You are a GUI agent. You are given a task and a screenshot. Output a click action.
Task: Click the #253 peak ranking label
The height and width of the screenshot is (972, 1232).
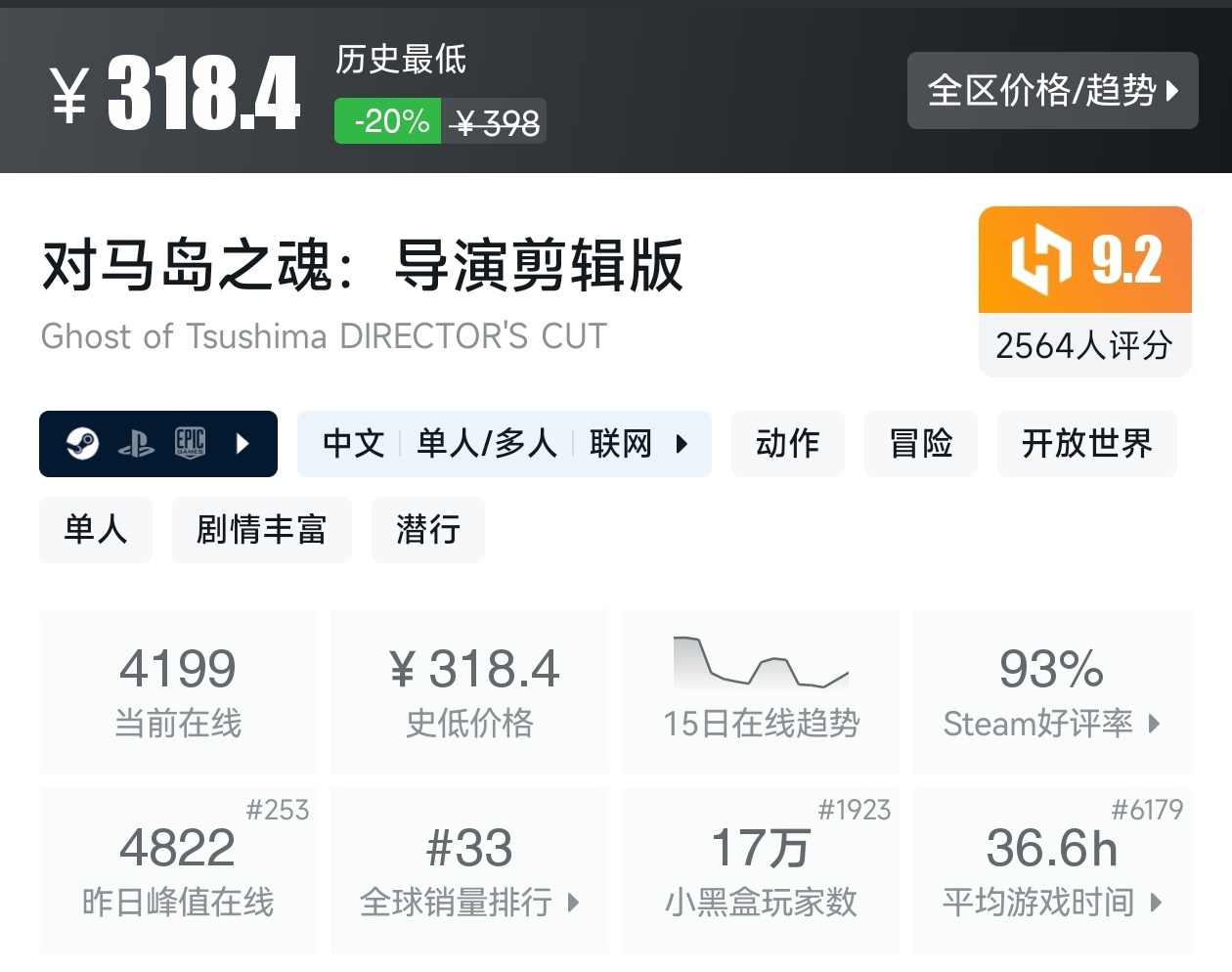[278, 810]
